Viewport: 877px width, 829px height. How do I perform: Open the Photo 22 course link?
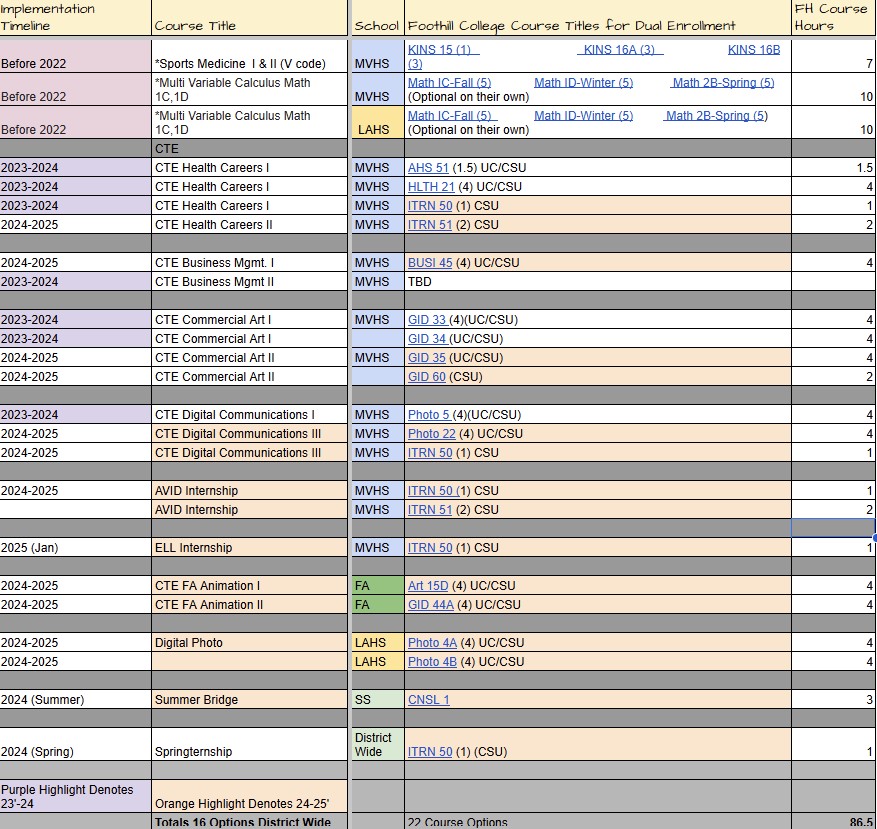[x=432, y=434]
